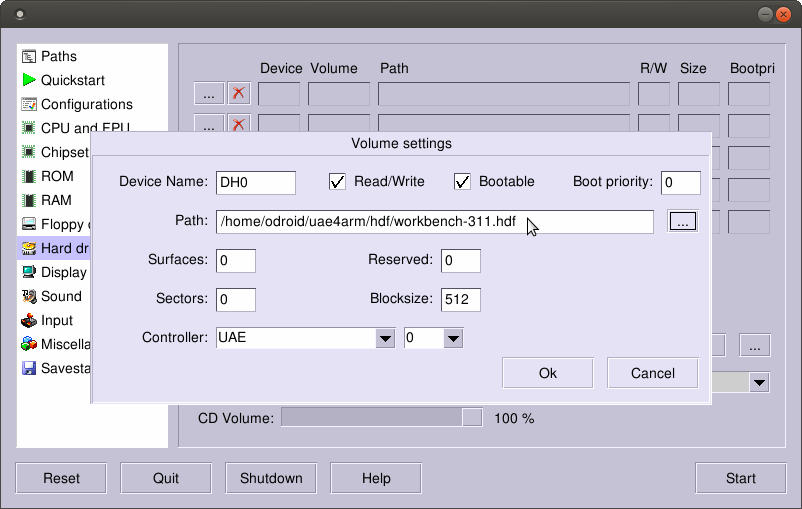Click the Paths icon in sidebar
This screenshot has height=509, width=802.
[29, 56]
